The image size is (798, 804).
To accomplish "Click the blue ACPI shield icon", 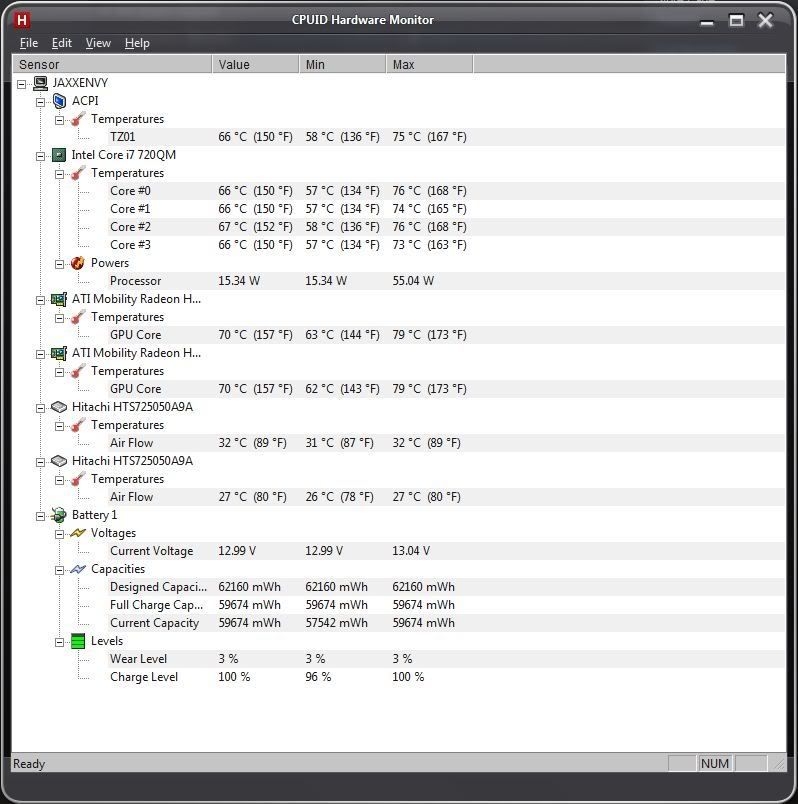I will tap(59, 101).
